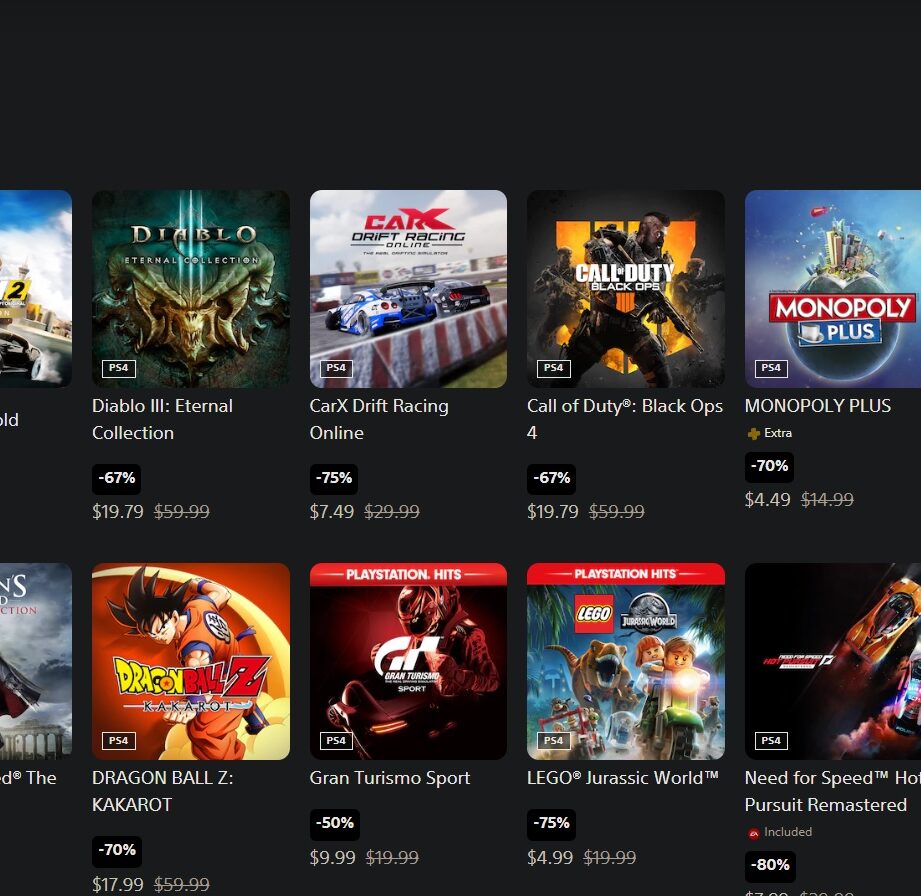Click the -75% discount badge for CarX Drift
This screenshot has height=896, width=921.
pos(334,478)
